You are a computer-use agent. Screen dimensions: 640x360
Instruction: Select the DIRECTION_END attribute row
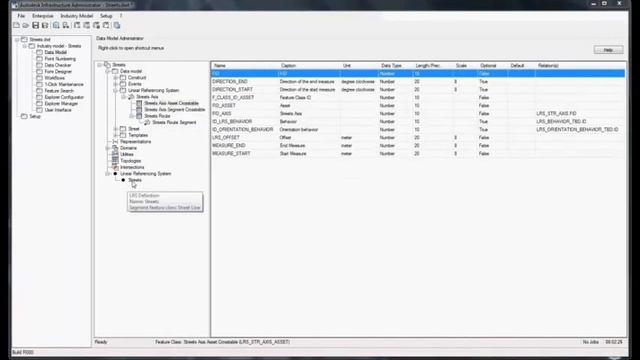point(418,82)
